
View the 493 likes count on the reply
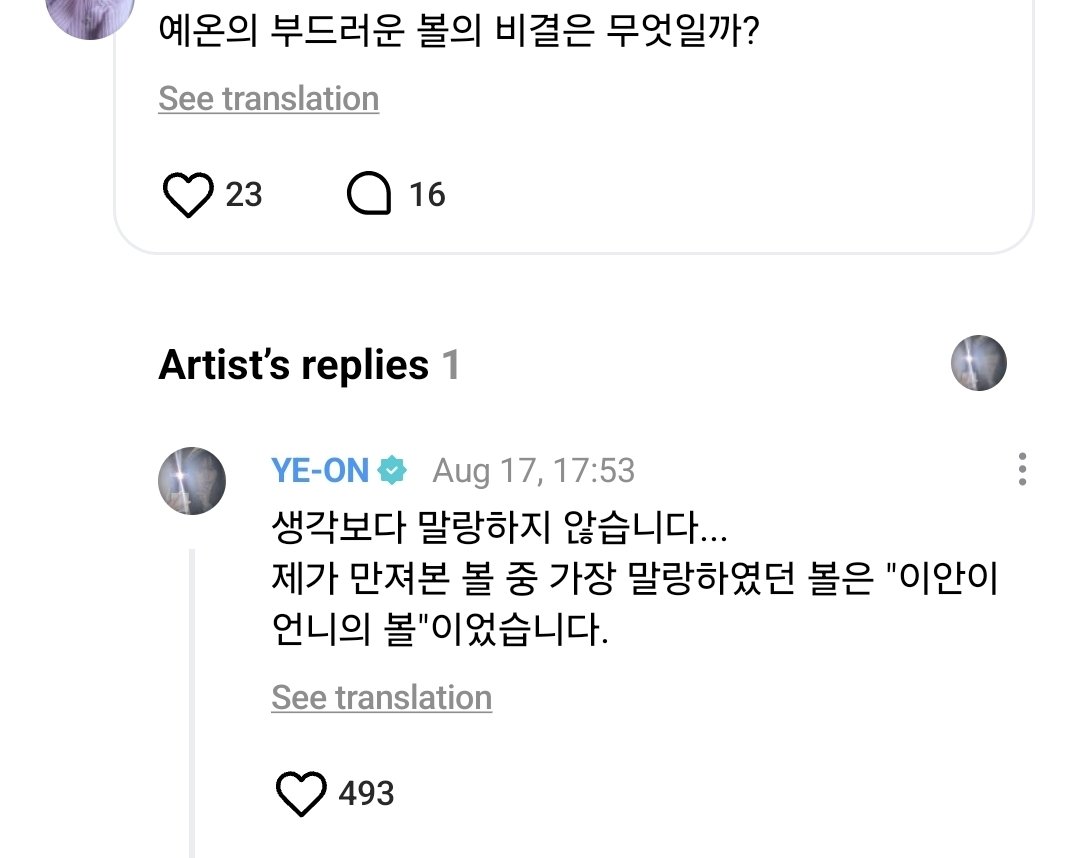pos(366,794)
